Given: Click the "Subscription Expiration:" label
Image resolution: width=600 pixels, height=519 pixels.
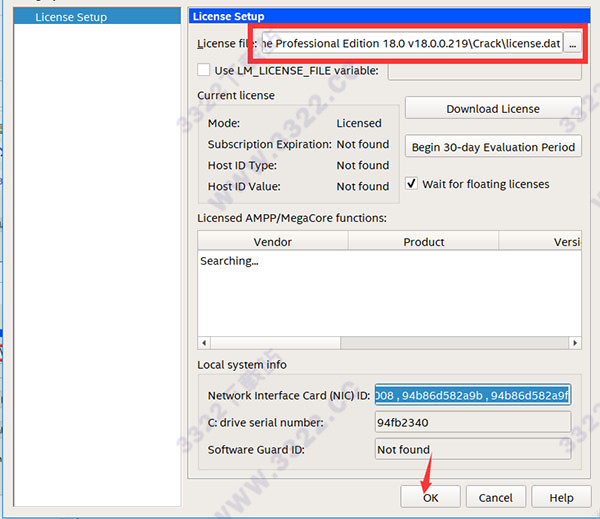Looking at the screenshot, I should pyautogui.click(x=270, y=144).
